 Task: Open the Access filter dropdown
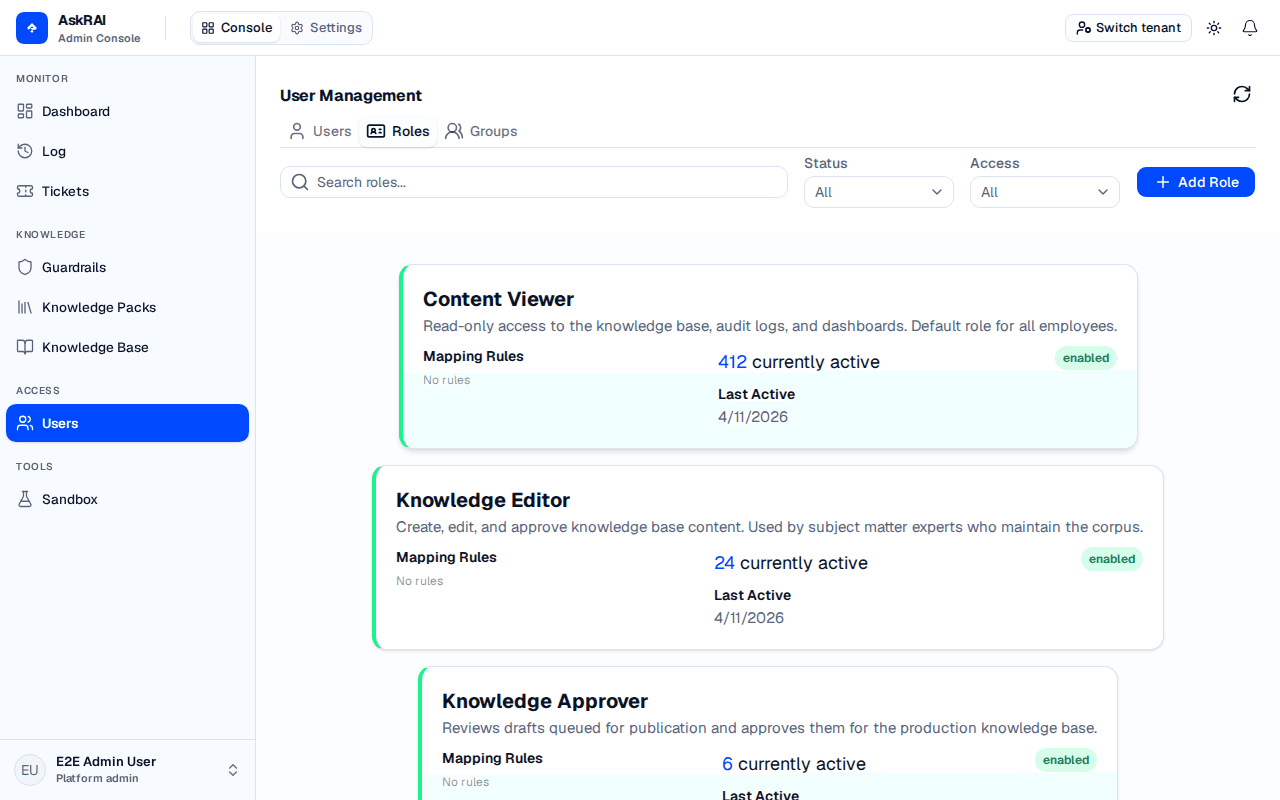click(x=1045, y=192)
